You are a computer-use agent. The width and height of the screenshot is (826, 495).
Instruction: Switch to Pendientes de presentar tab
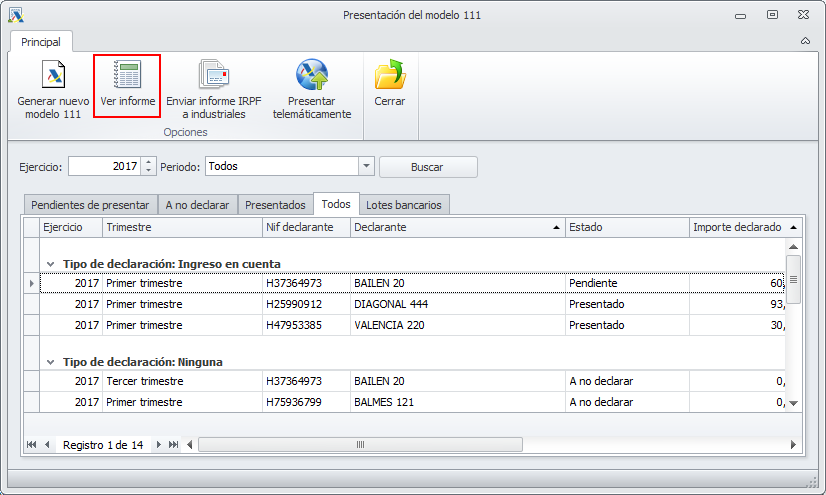click(90, 205)
